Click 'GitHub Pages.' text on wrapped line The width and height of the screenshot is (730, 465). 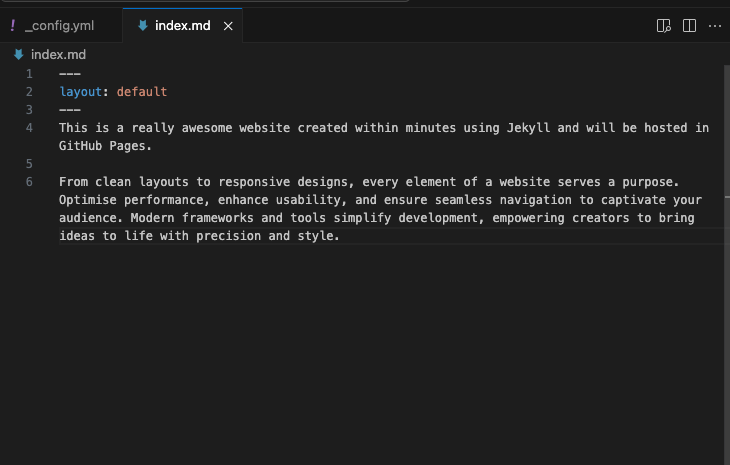click(x=105, y=146)
